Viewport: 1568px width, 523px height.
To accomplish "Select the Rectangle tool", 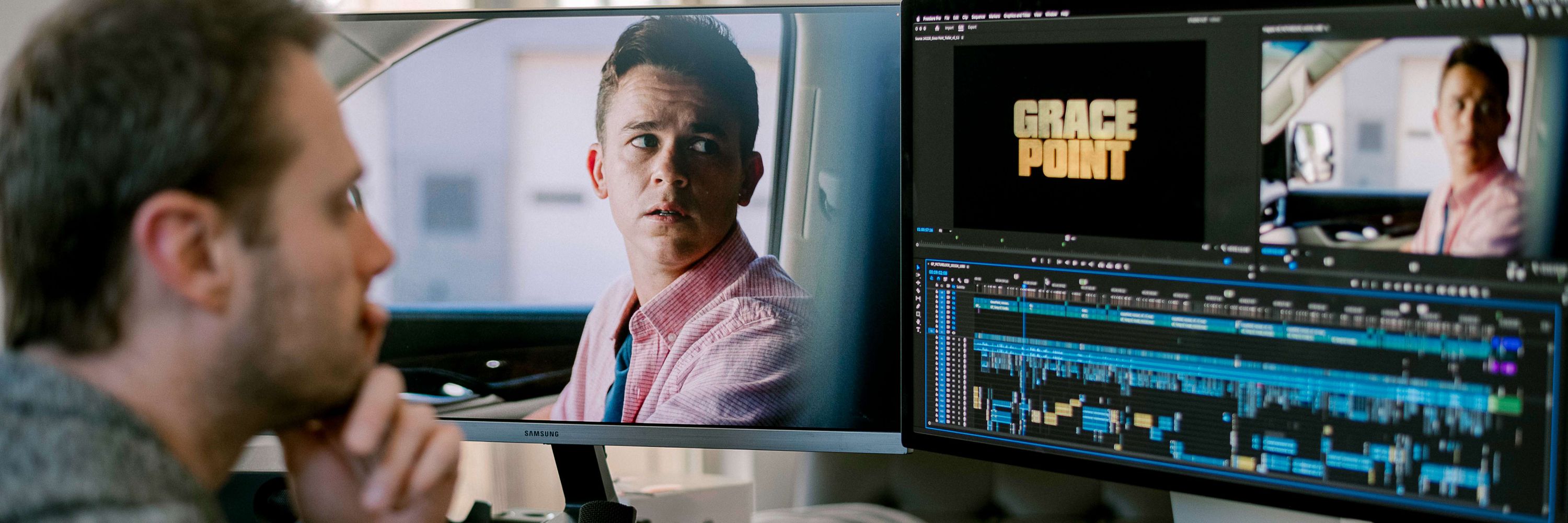I will tap(918, 314).
